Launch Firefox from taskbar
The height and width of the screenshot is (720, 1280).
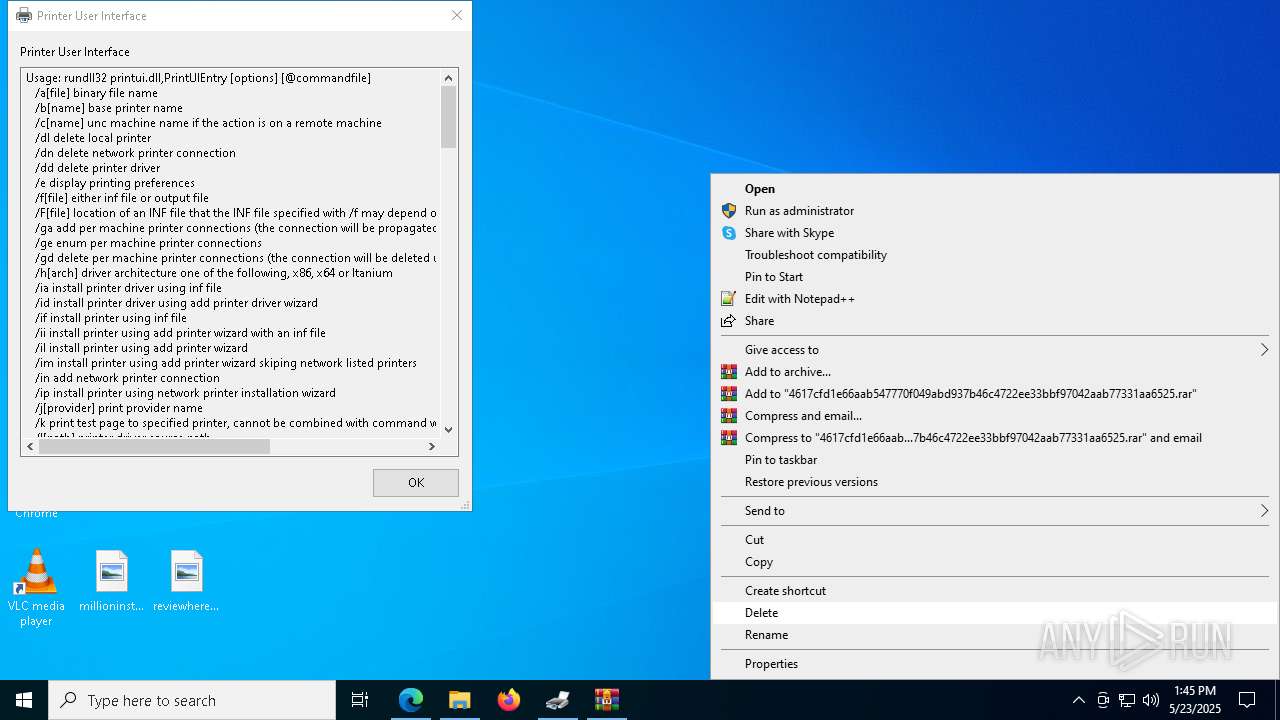coord(509,700)
